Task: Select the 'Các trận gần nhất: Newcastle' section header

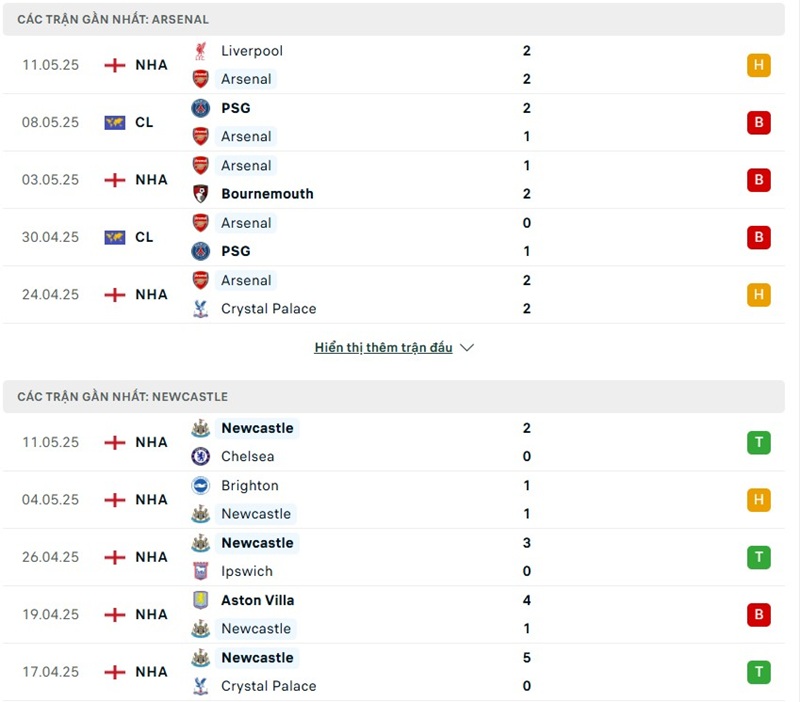Action: (122, 397)
